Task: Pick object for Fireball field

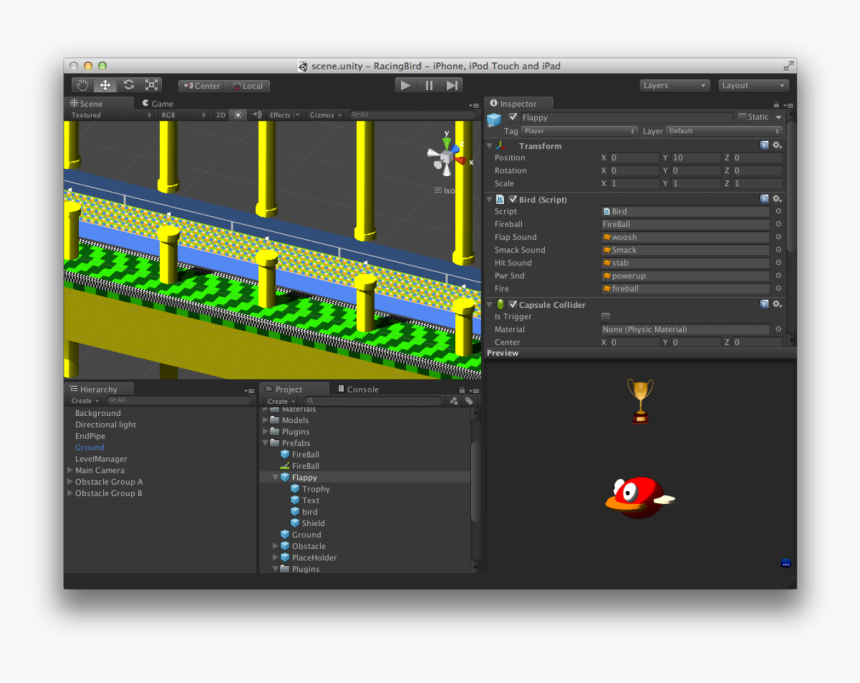Action: coord(778,224)
